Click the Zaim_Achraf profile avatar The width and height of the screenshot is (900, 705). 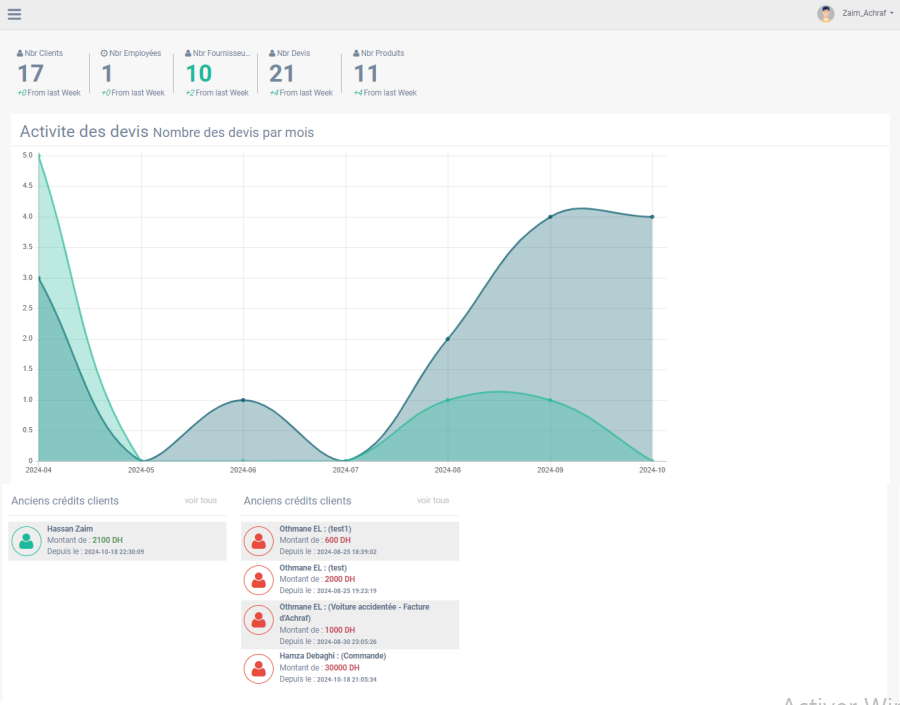click(826, 14)
